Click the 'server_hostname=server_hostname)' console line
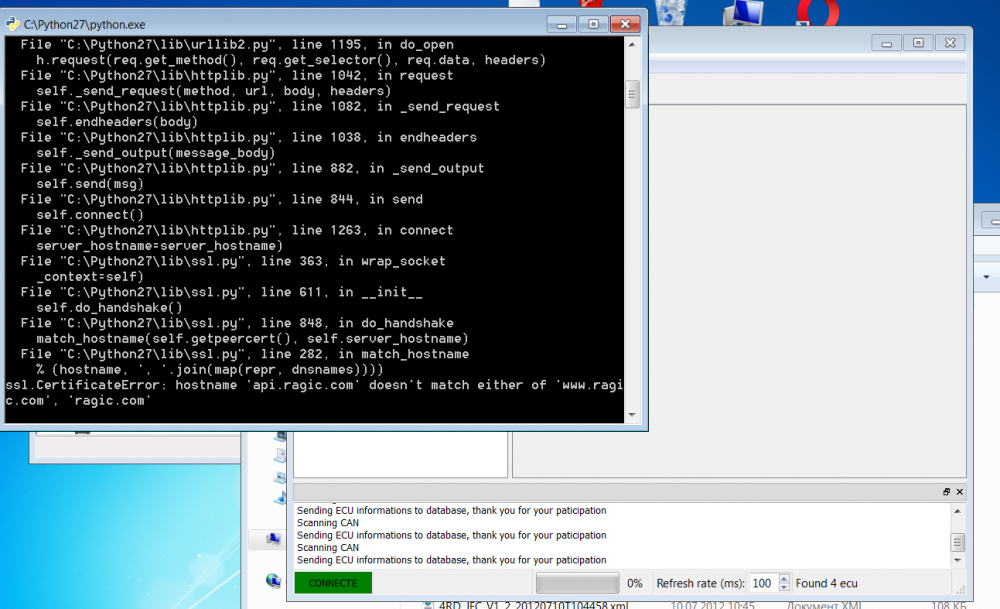1000x609 pixels. tap(159, 246)
